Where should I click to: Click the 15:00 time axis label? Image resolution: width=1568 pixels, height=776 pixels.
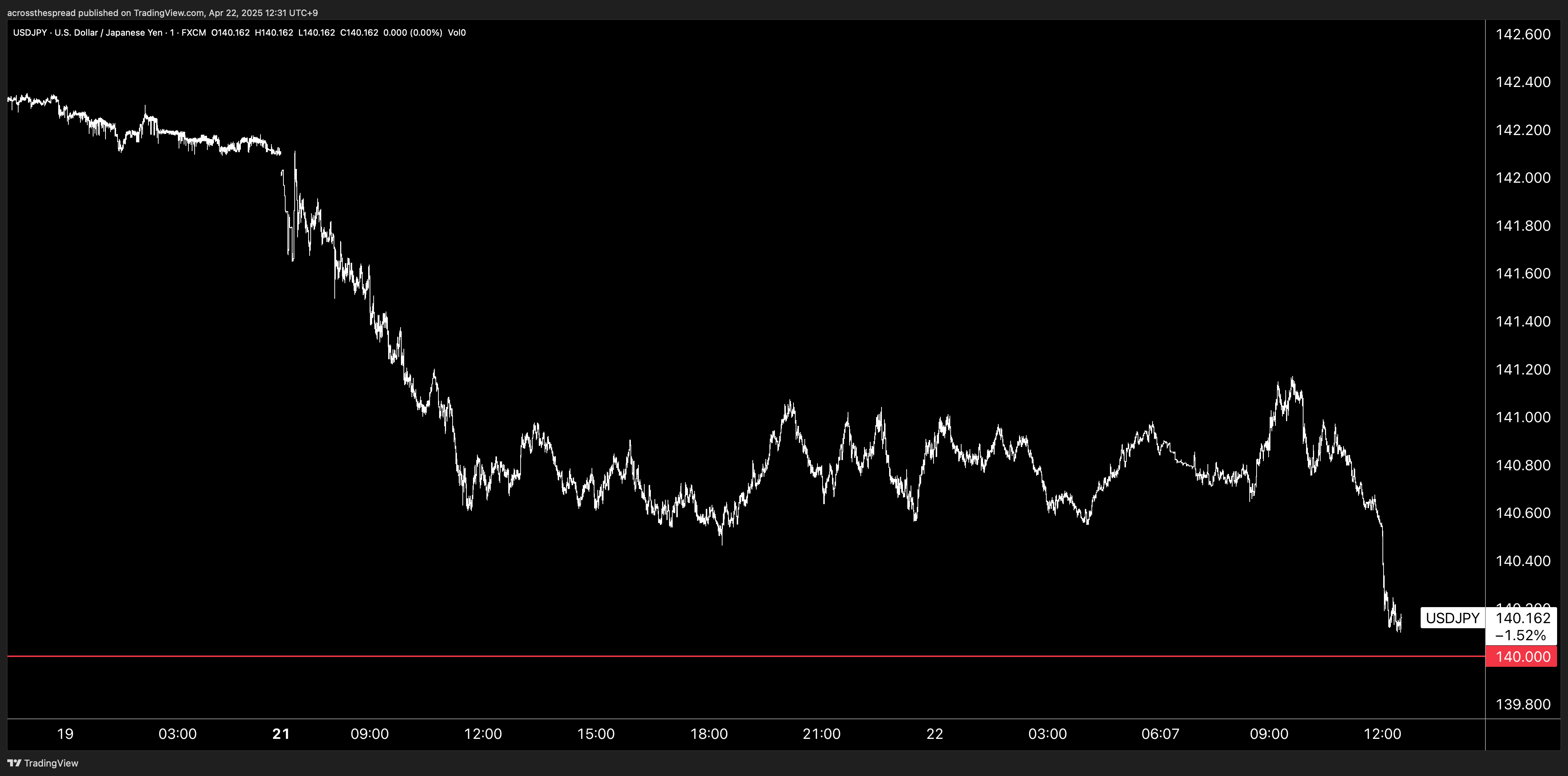(x=596, y=734)
